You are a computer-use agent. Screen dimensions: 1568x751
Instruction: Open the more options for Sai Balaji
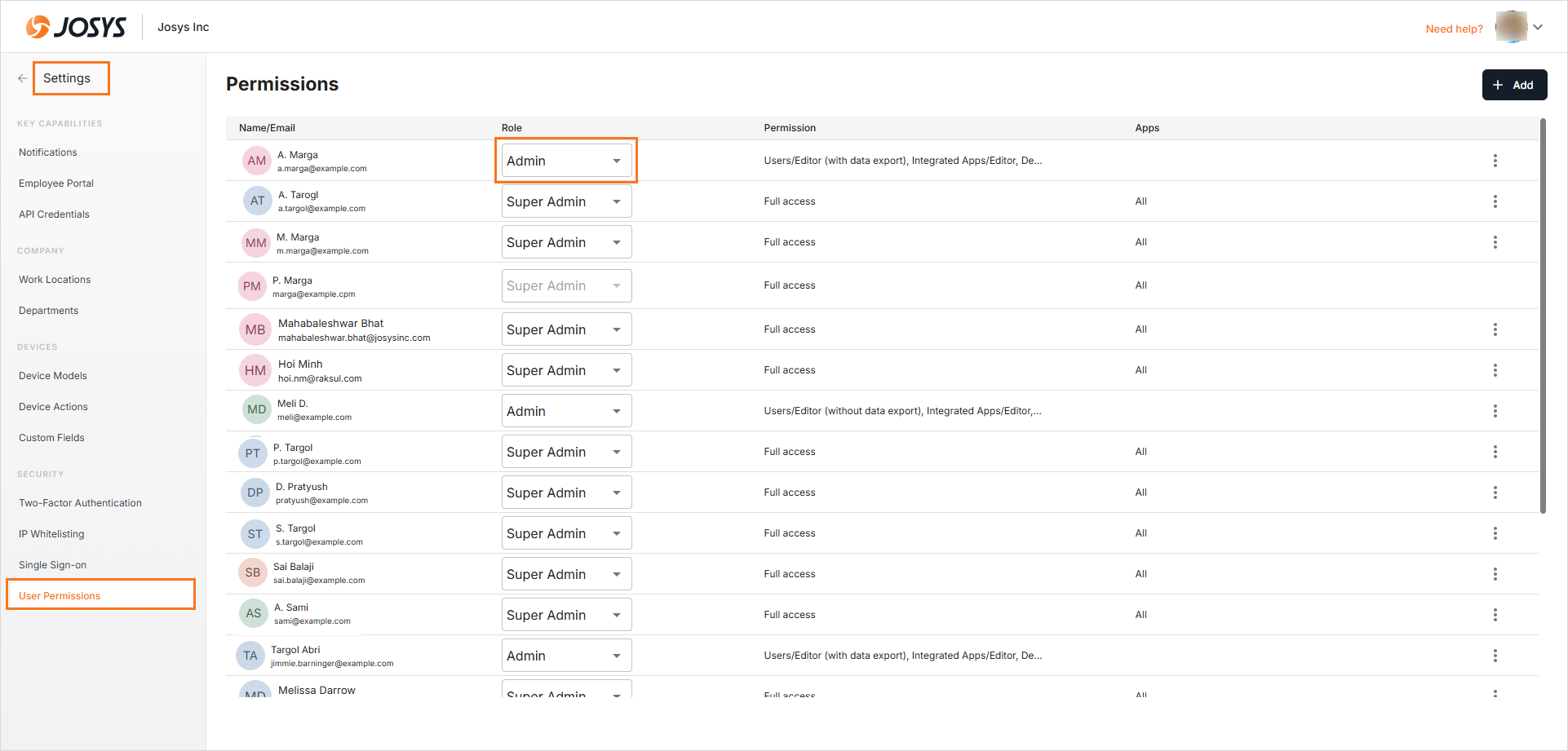pyautogui.click(x=1495, y=574)
